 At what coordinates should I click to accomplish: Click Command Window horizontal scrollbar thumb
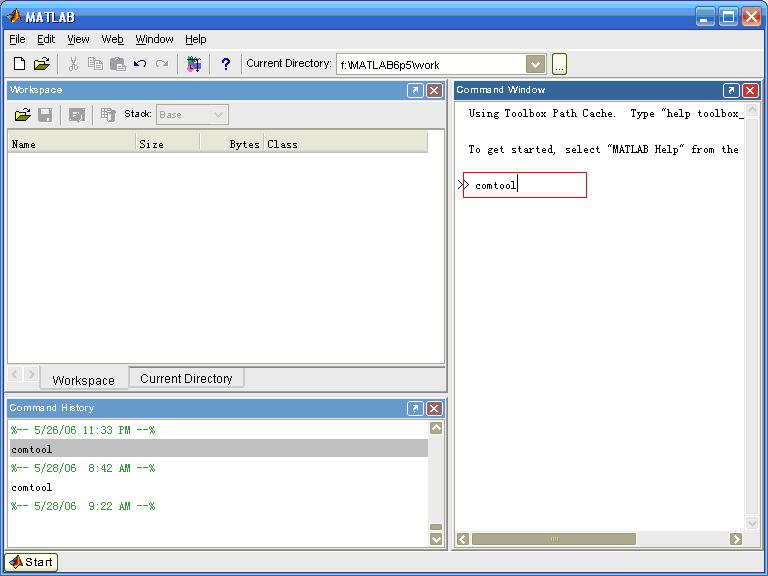553,539
